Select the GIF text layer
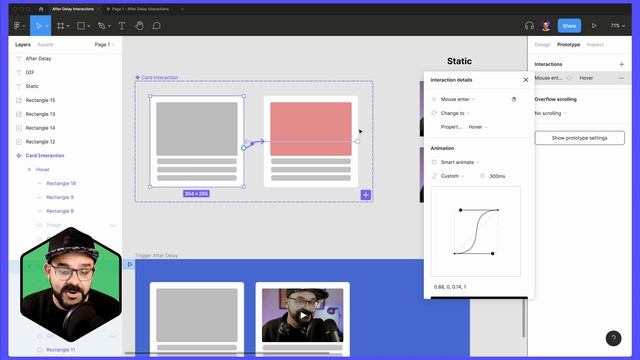 [30, 72]
